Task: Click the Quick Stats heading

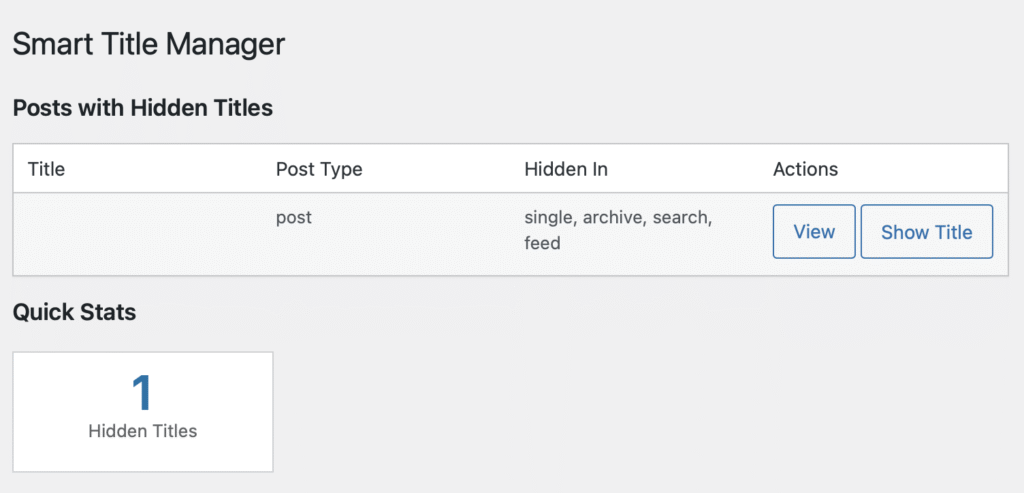Action: [74, 312]
